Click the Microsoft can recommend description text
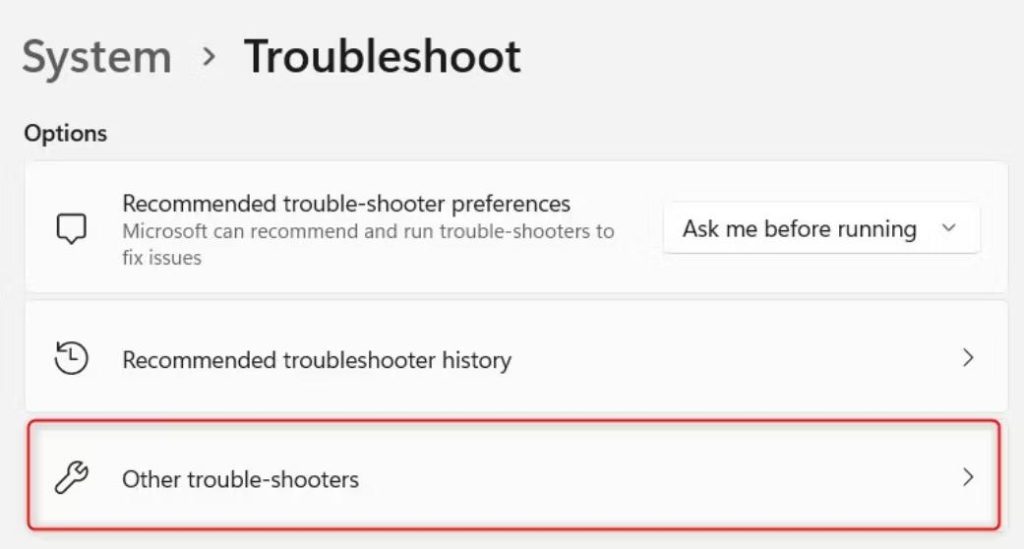1024x549 pixels. click(368, 231)
